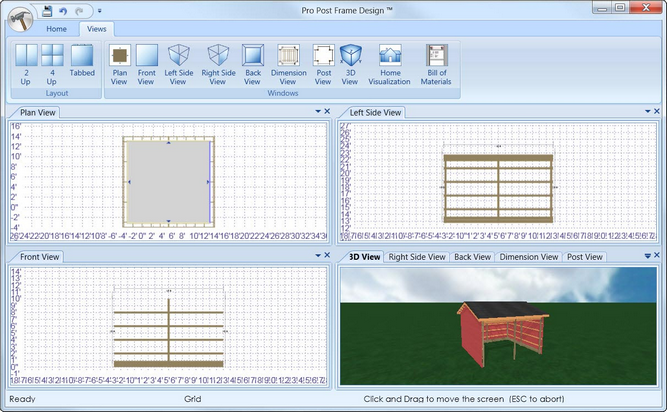Click the Save icon in quick access toolbar

tap(47, 11)
